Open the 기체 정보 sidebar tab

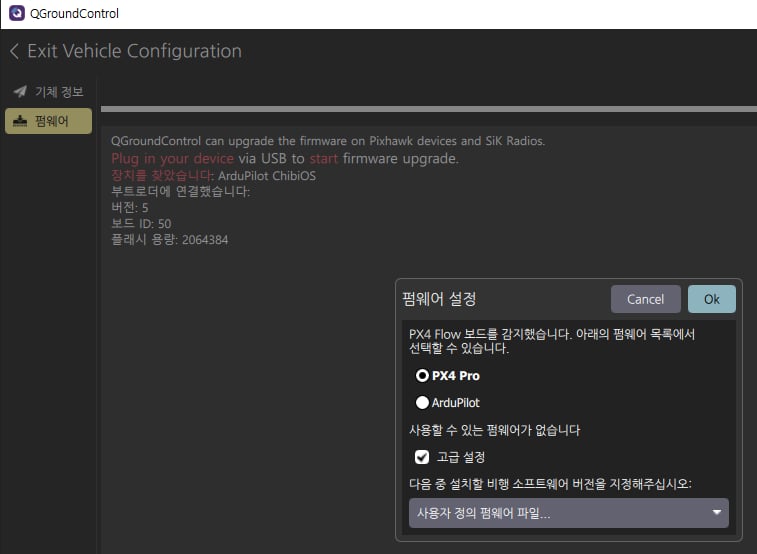click(48, 92)
